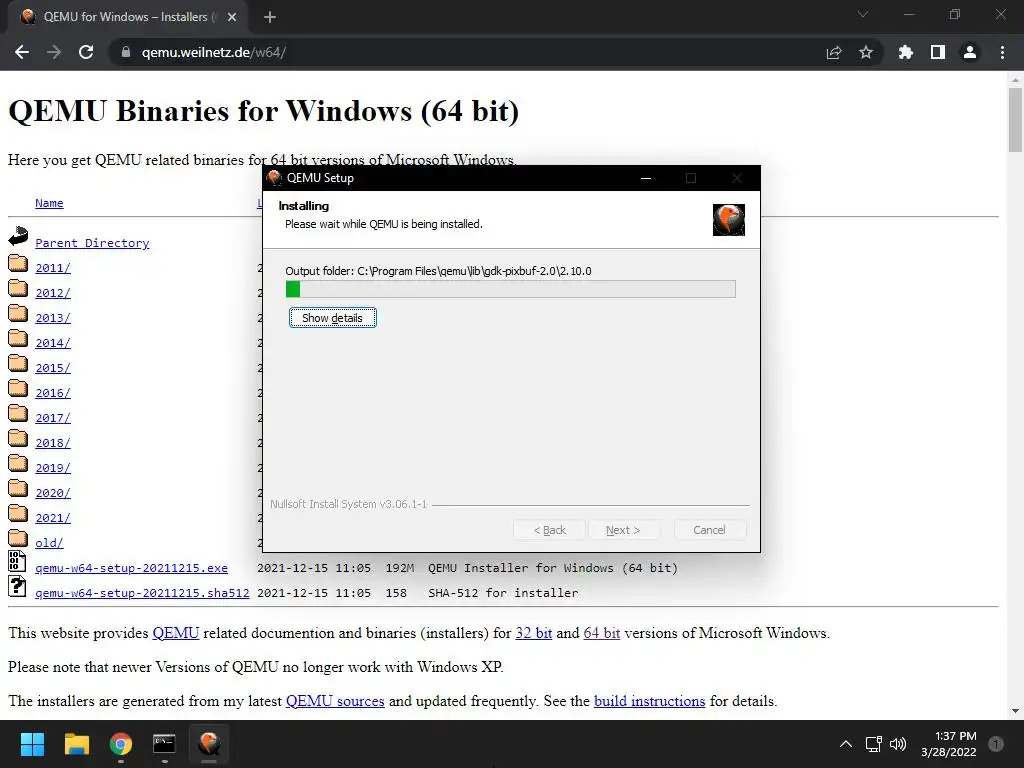Open the 2015/ folder link
The width and height of the screenshot is (1024, 768).
point(53,368)
